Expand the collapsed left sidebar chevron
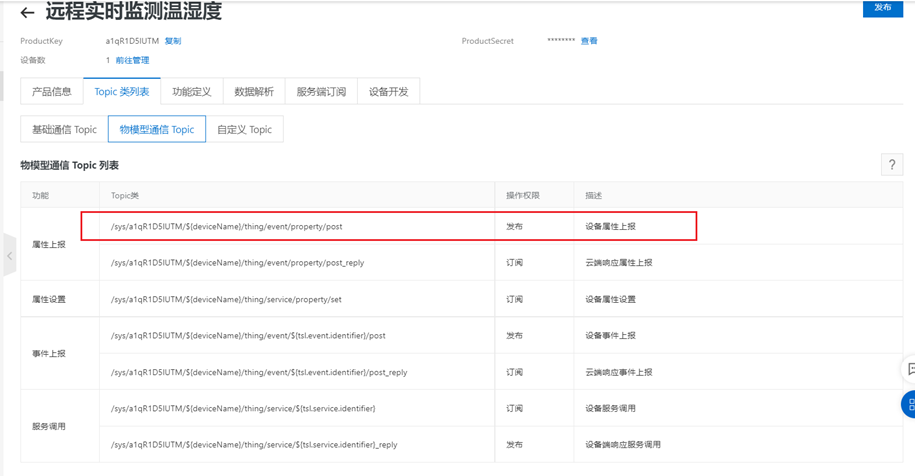The height and width of the screenshot is (476, 915). 9,256
